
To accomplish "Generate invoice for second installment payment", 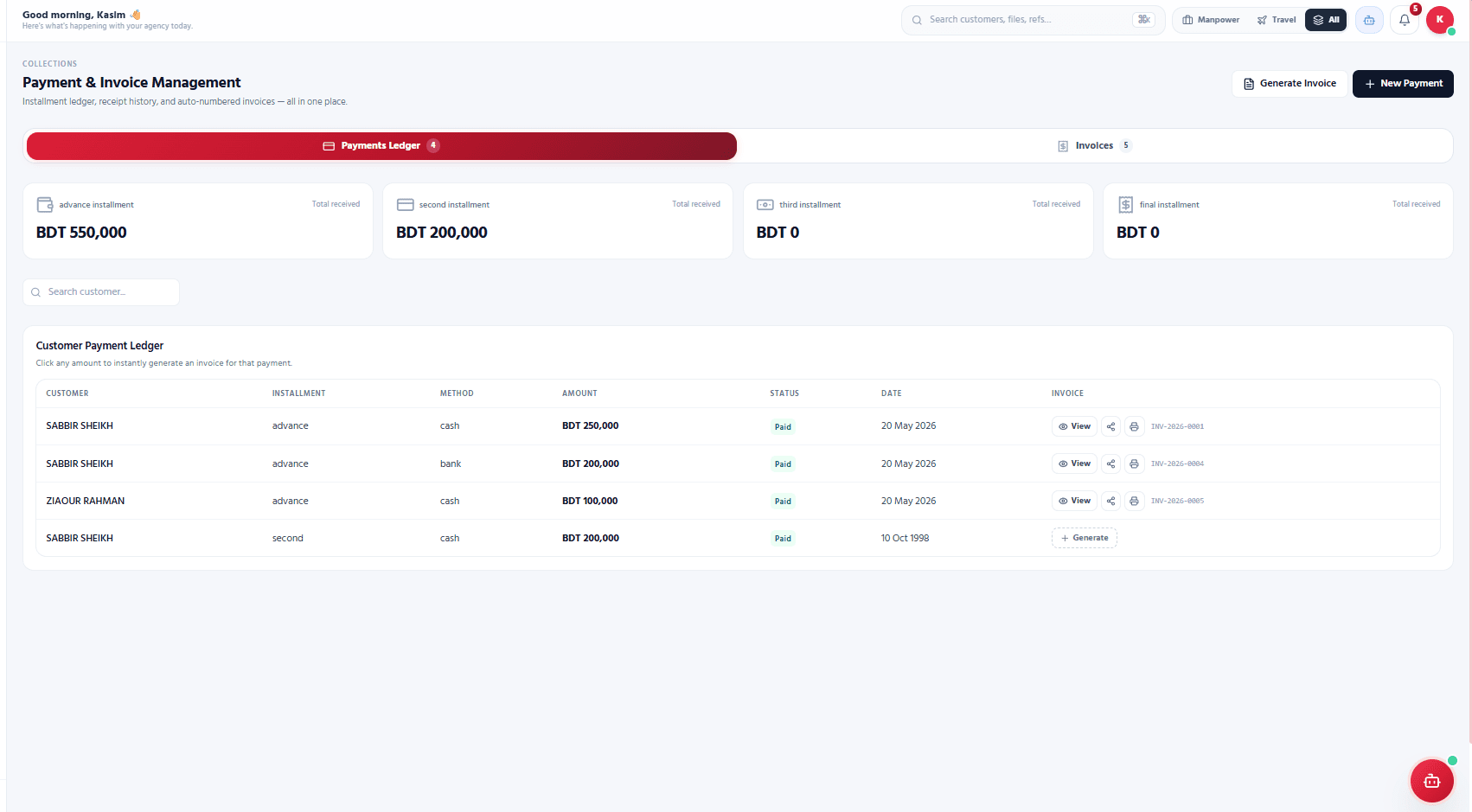I will (1085, 538).
